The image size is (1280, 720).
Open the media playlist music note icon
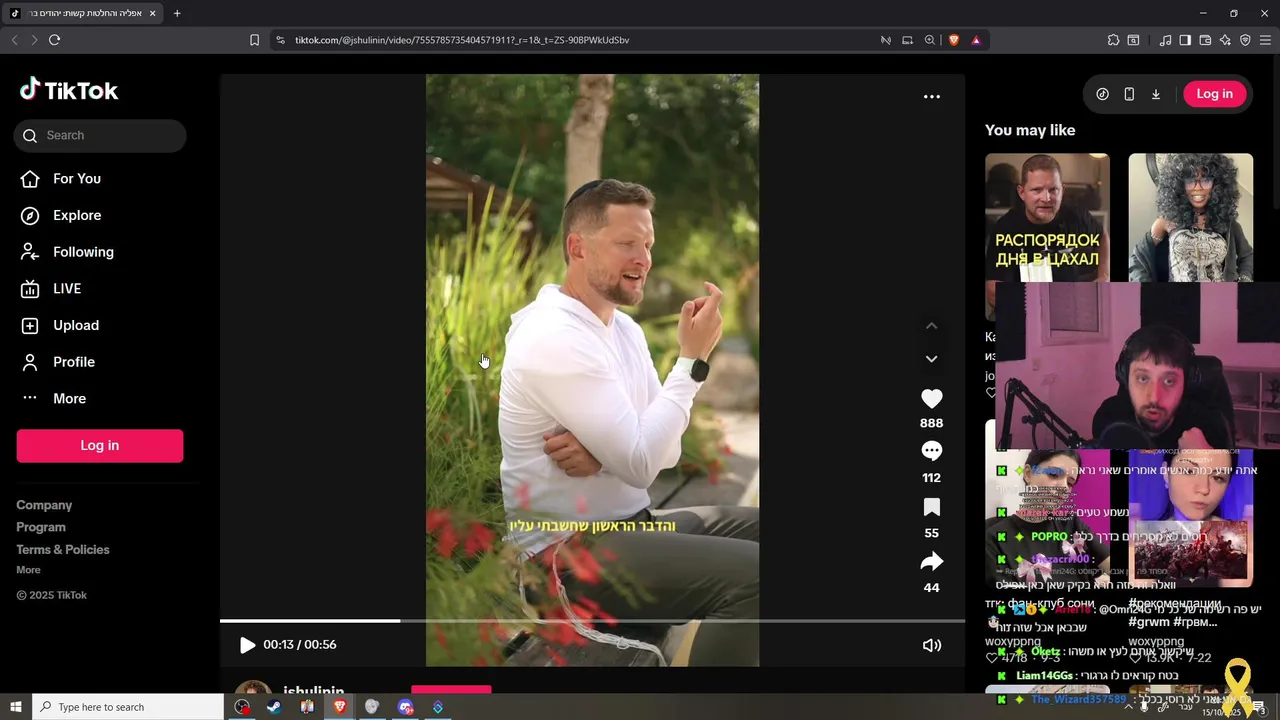(1165, 40)
